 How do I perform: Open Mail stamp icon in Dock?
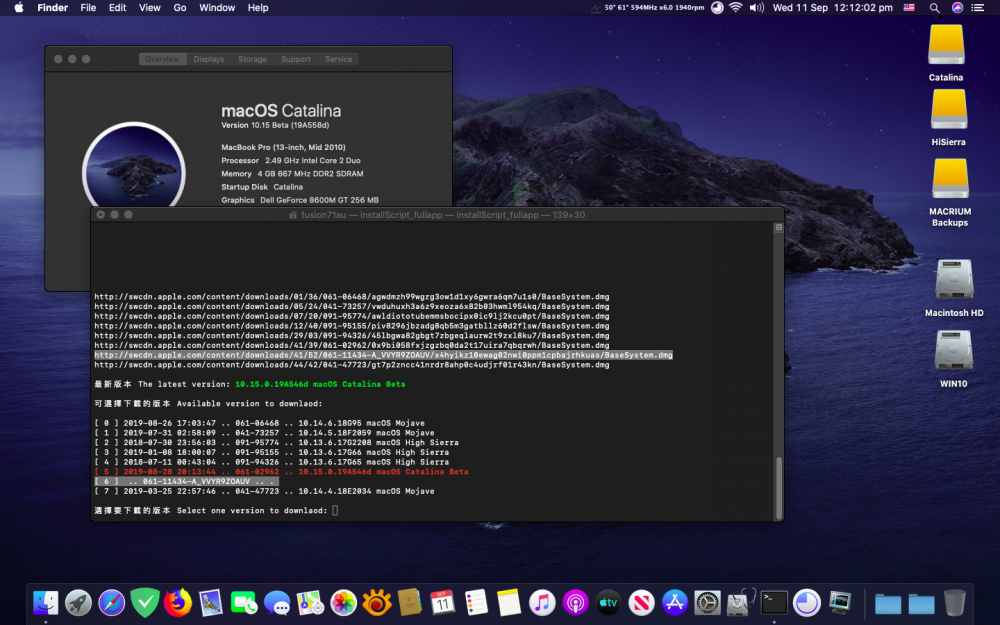point(211,602)
